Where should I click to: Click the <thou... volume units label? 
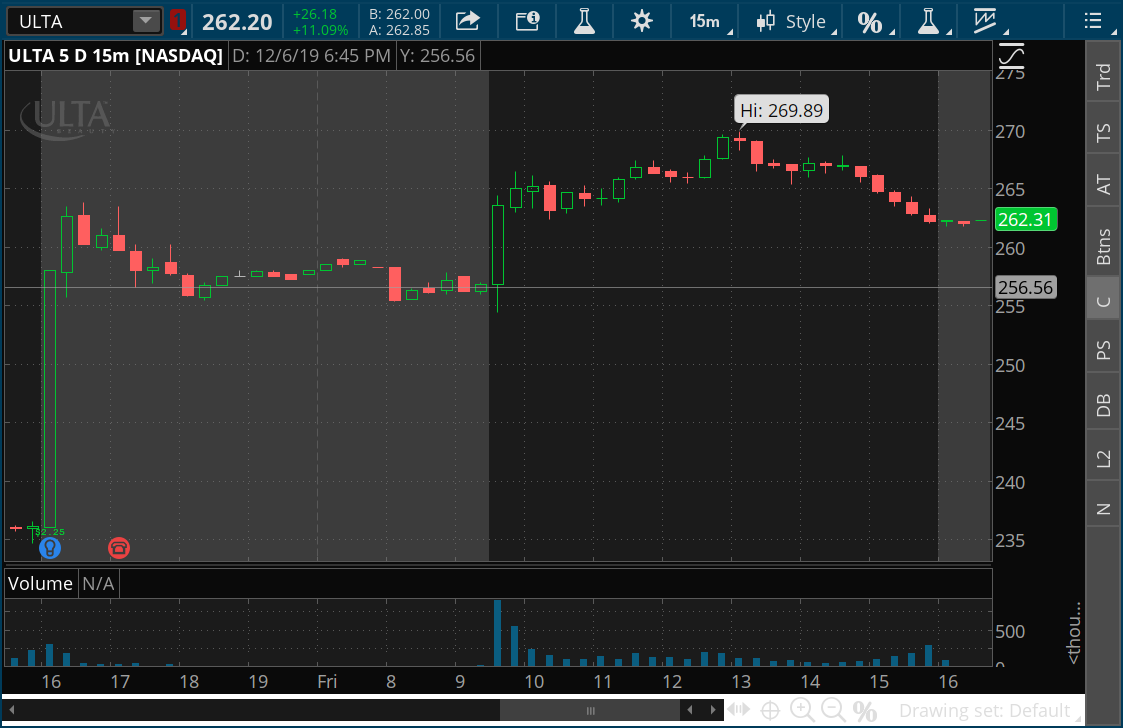click(1073, 633)
